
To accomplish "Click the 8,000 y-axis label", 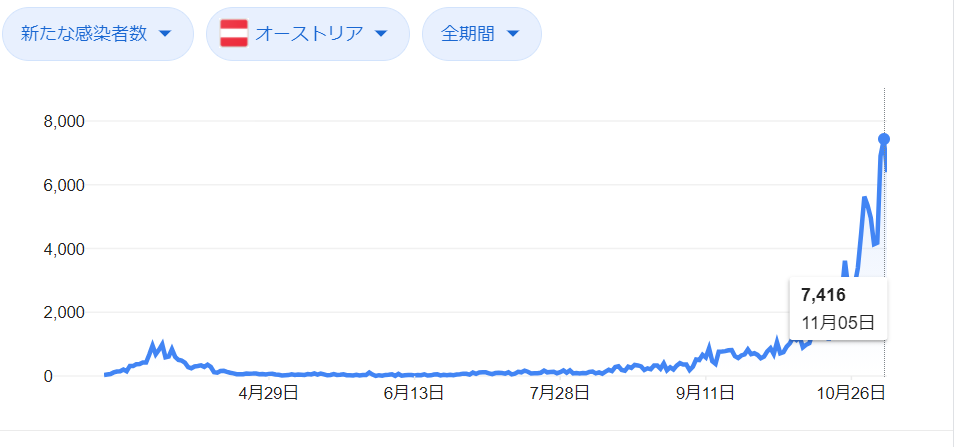I will tap(63, 122).
